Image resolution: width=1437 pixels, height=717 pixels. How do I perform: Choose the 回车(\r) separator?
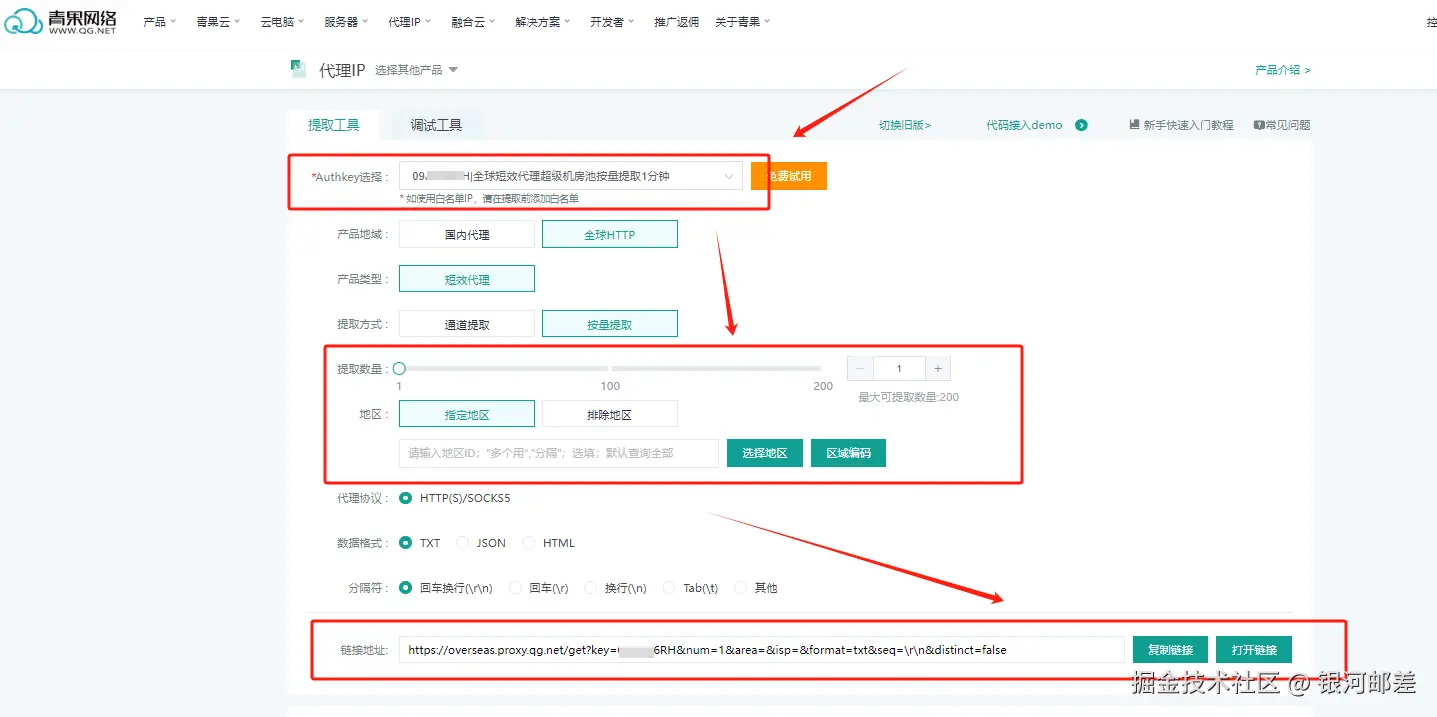click(516, 588)
